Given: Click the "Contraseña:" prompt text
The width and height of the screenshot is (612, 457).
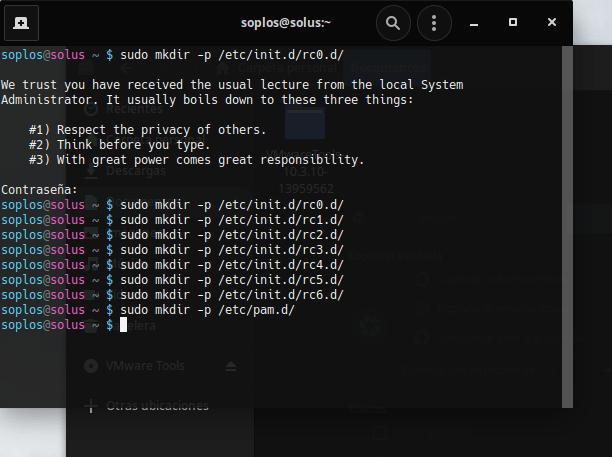Looking at the screenshot, I should tap(39, 190).
